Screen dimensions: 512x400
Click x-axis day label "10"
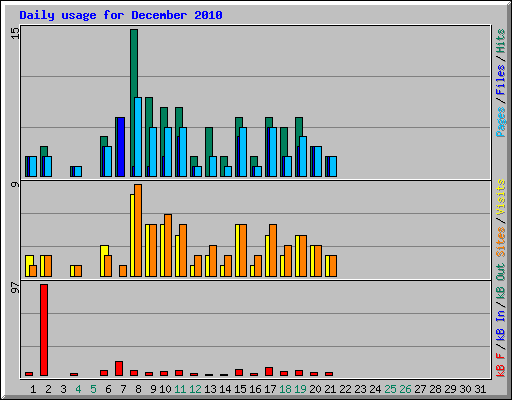point(165,389)
